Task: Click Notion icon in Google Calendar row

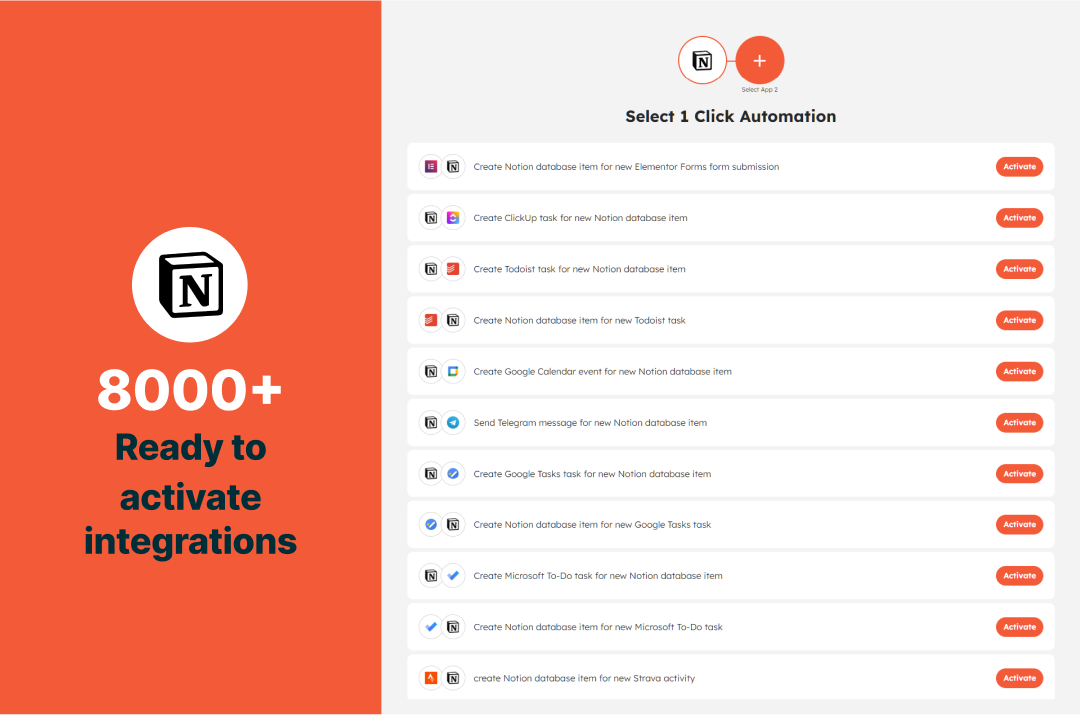Action: [x=430, y=371]
